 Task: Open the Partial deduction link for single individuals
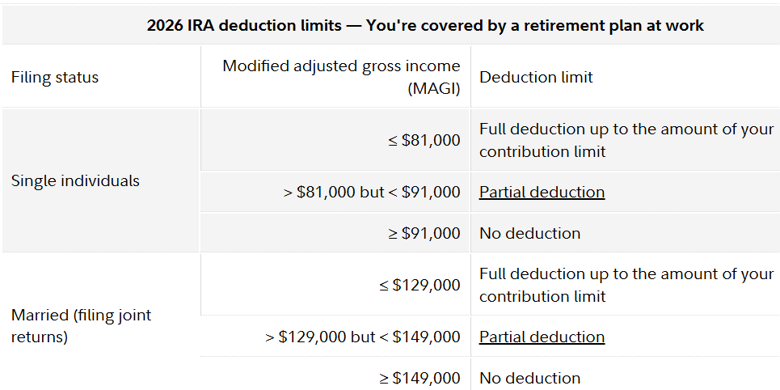[542, 192]
